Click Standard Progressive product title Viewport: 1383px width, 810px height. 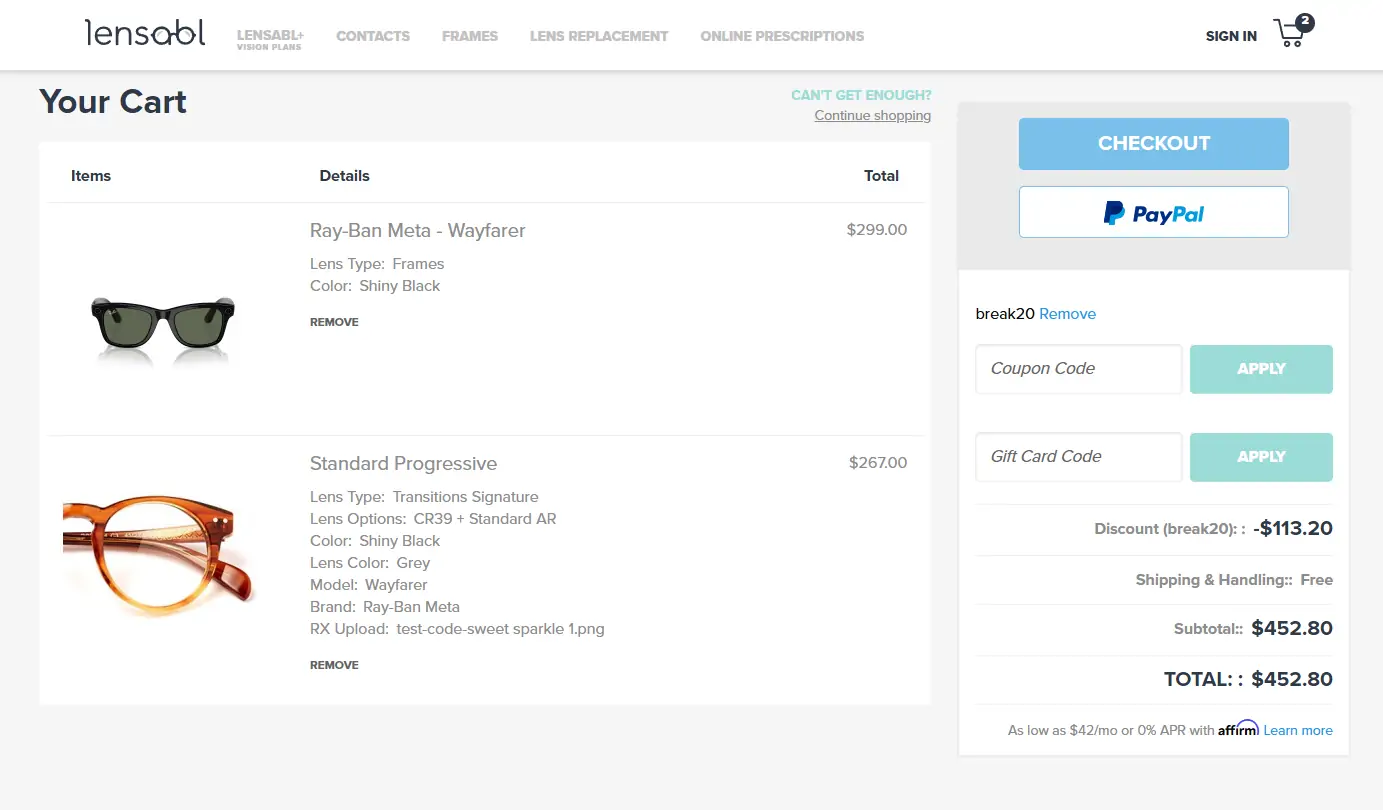click(403, 464)
